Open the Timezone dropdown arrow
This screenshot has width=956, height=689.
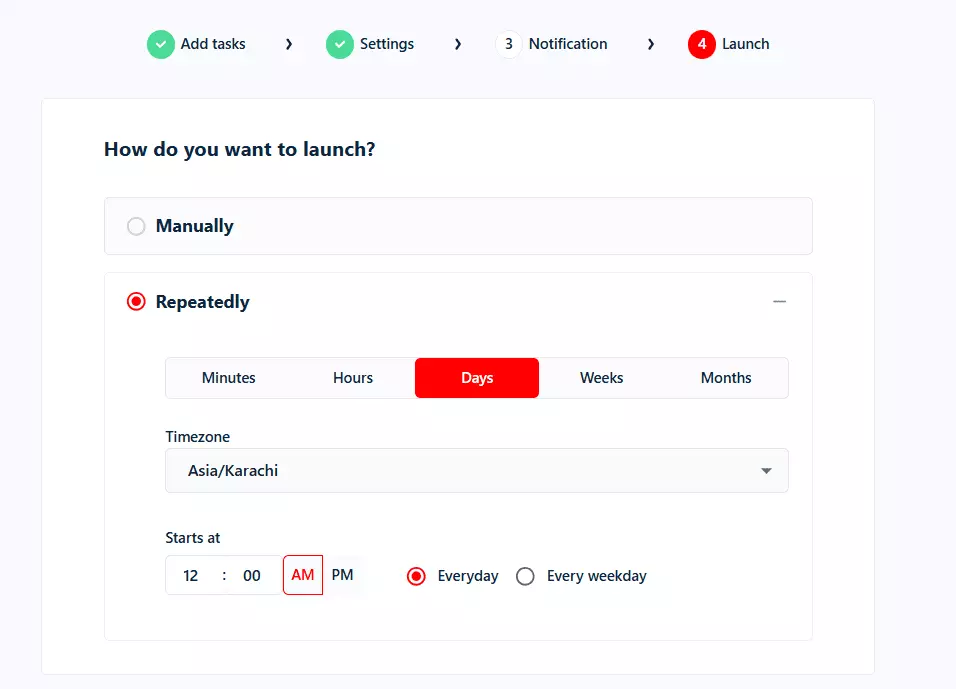[766, 471]
